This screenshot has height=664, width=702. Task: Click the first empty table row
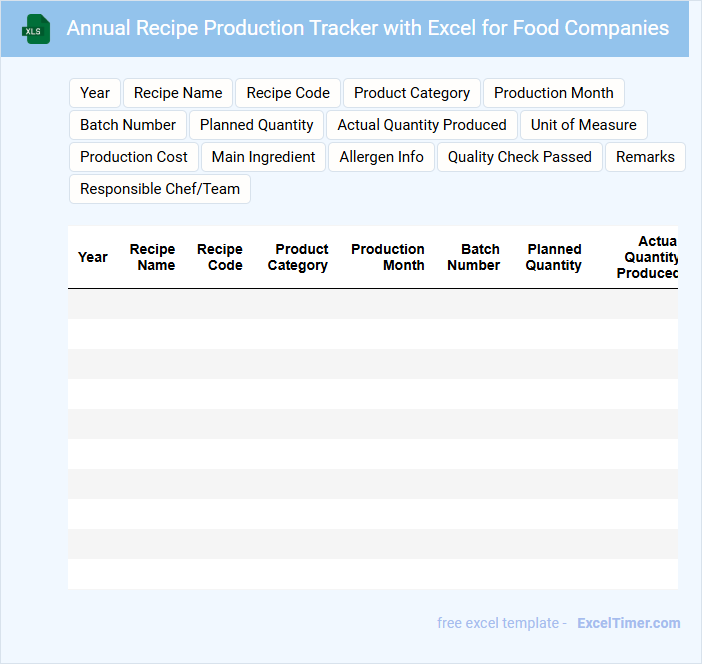click(x=372, y=304)
